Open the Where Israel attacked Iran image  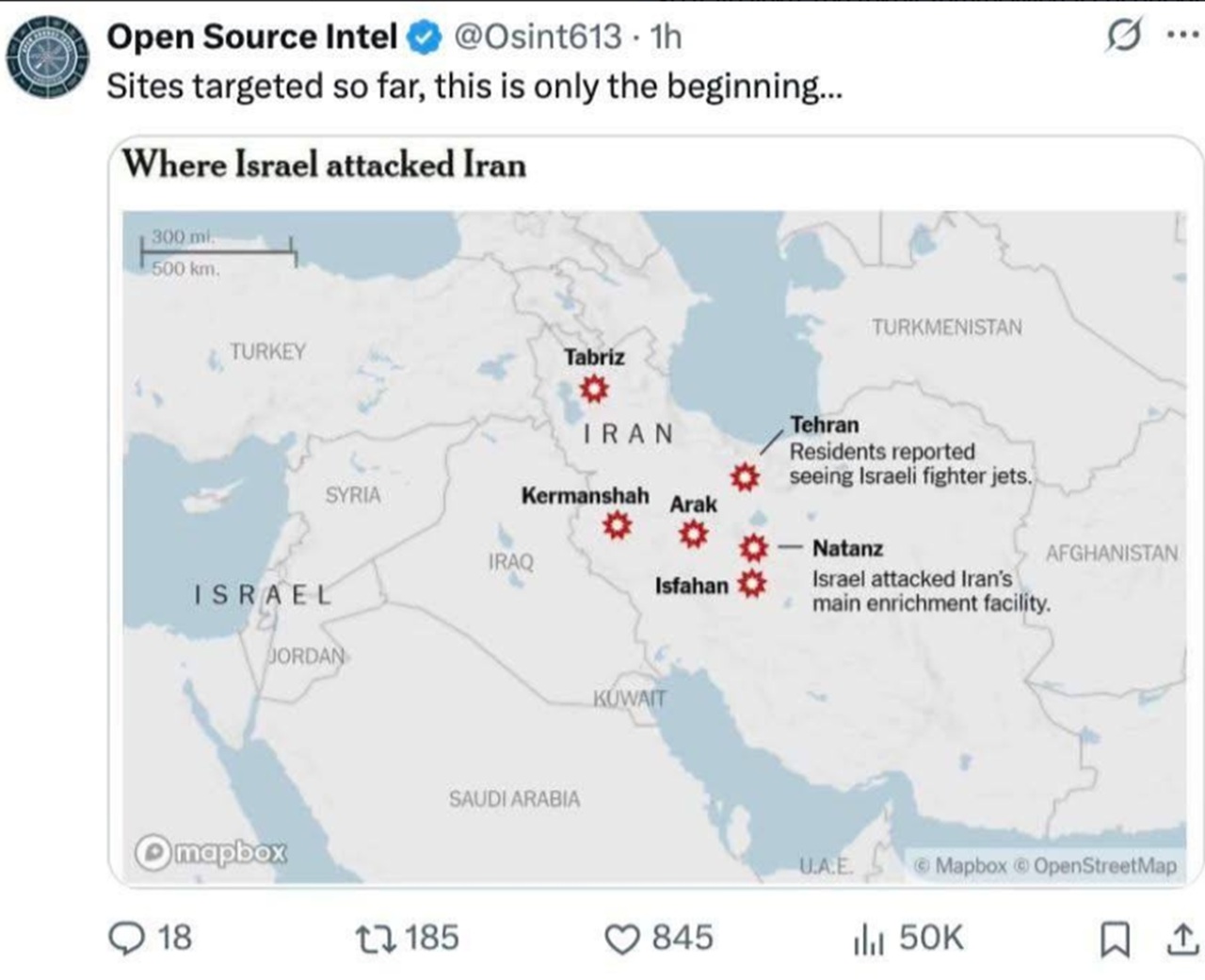pyautogui.click(x=655, y=511)
